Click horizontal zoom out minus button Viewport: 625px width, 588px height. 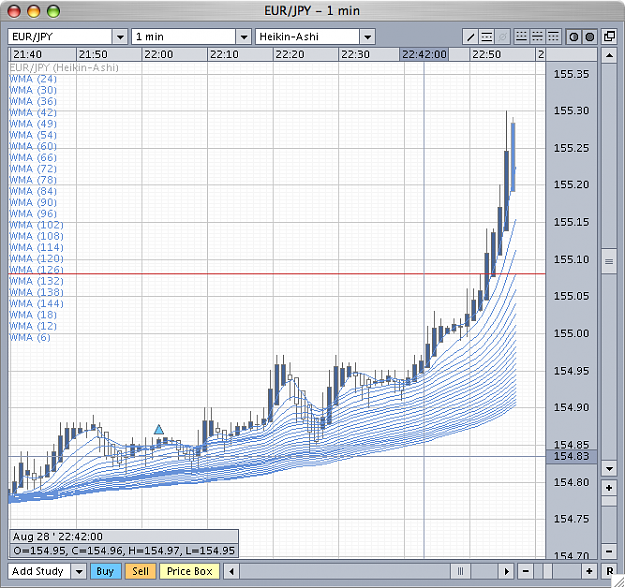(x=525, y=572)
